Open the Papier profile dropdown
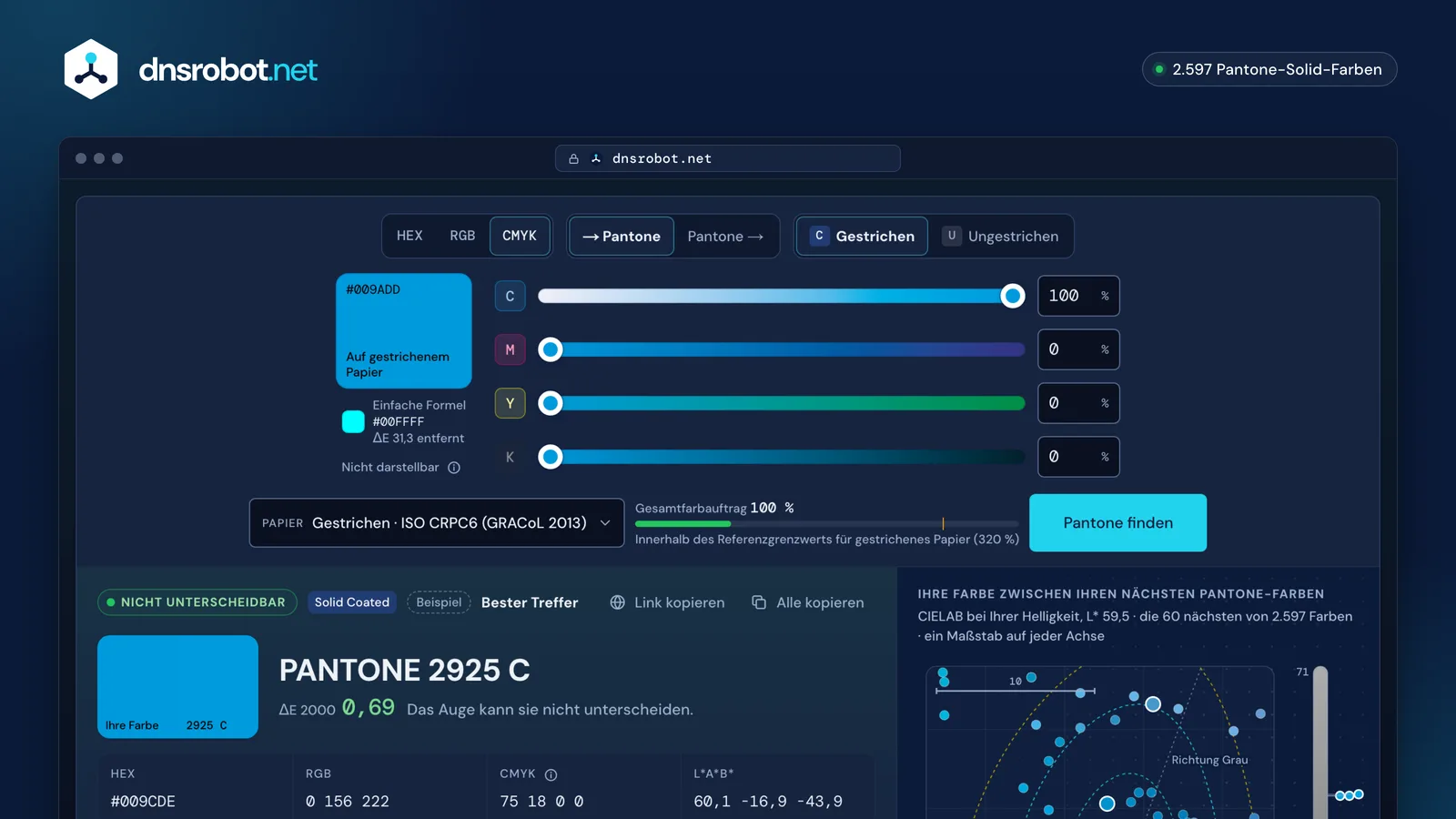The width and height of the screenshot is (1456, 819). pos(437,523)
